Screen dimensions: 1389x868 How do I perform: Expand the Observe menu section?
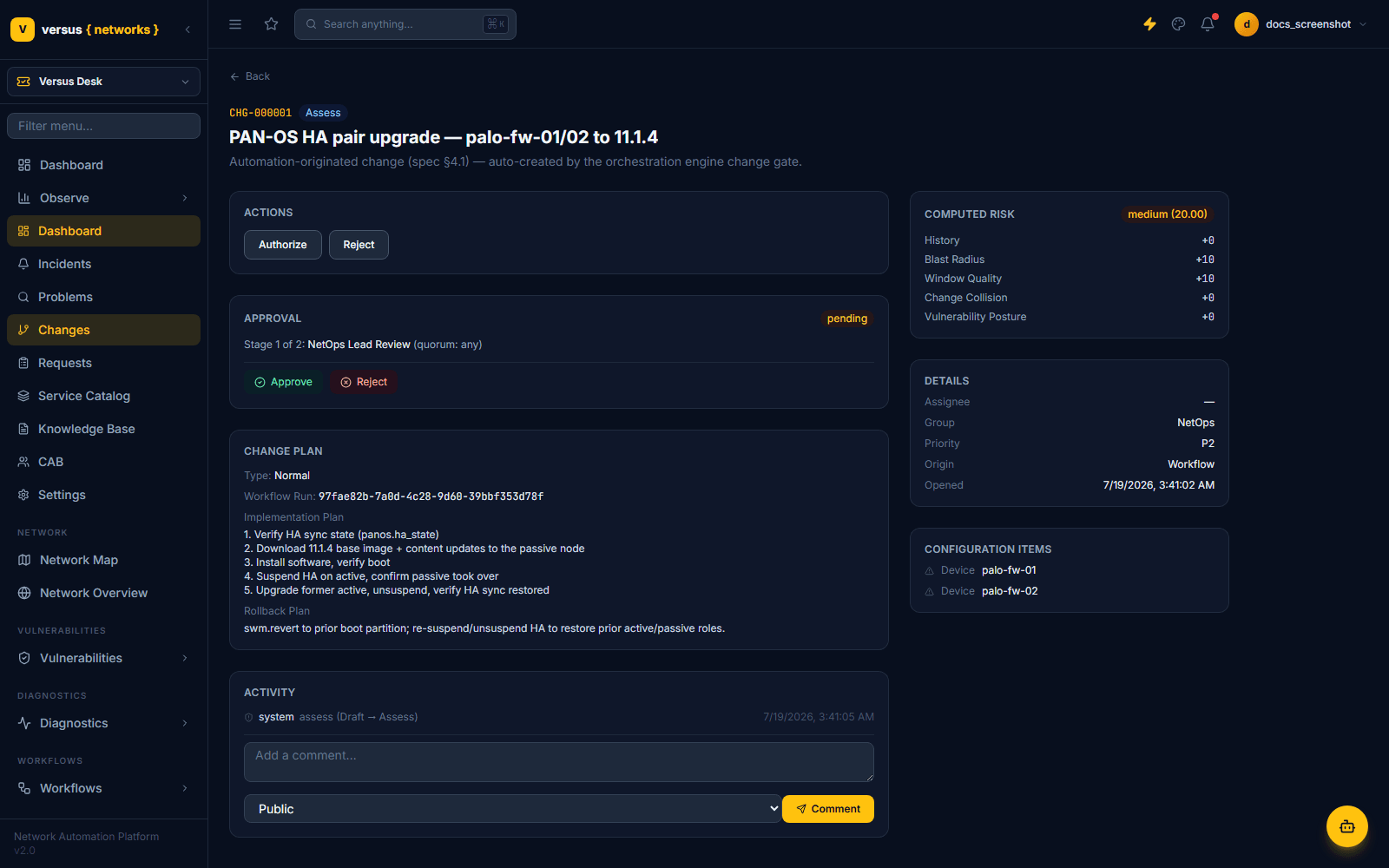tap(103, 198)
